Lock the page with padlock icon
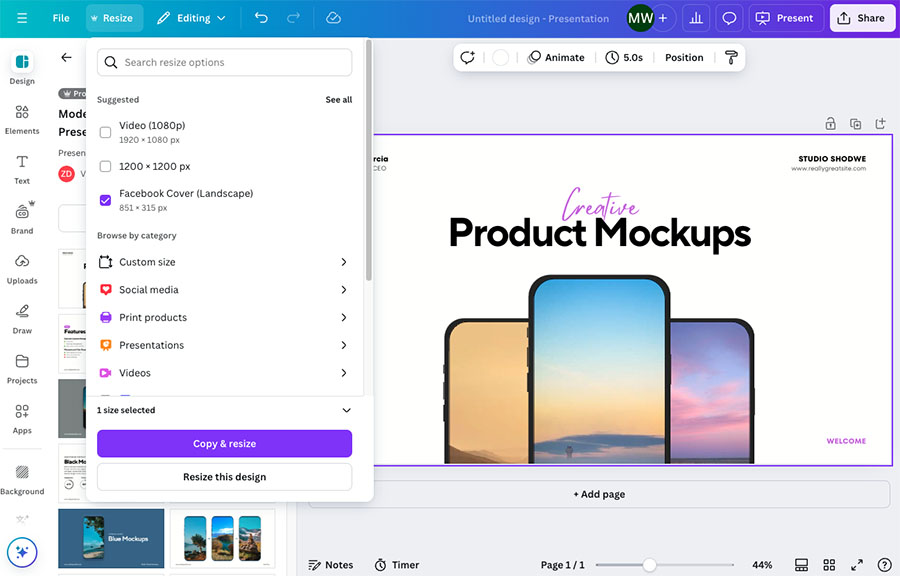The width and height of the screenshot is (900, 576). 830,123
